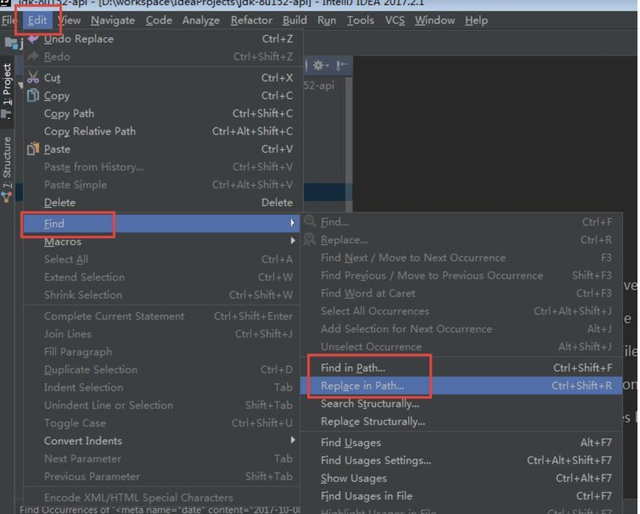Select Paste from Edit menu
The height and width of the screenshot is (514, 640).
tap(162, 149)
